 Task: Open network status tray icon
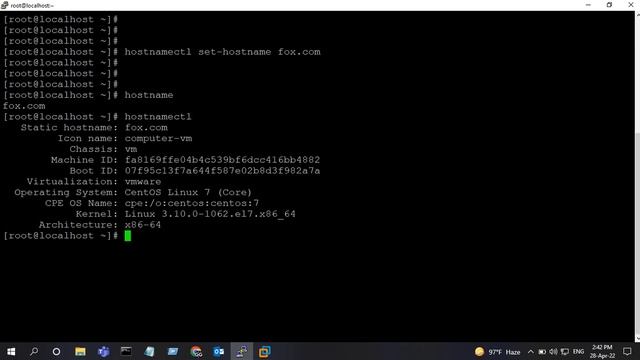pyautogui.click(x=565, y=352)
